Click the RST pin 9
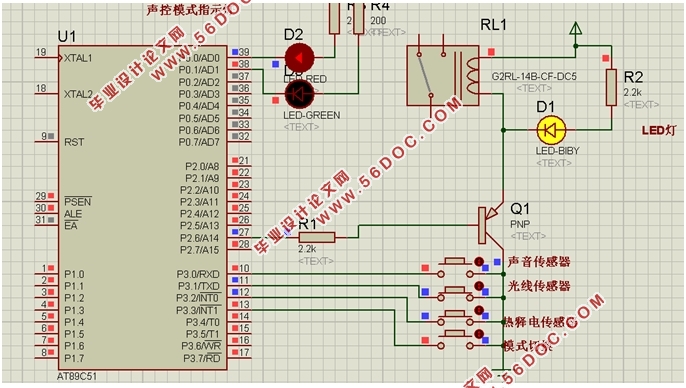The width and height of the screenshot is (686, 388). click(x=46, y=141)
